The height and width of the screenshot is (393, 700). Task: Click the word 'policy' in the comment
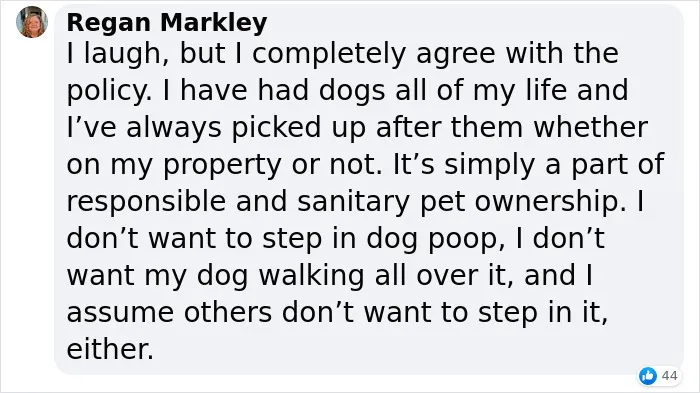pos(108,92)
